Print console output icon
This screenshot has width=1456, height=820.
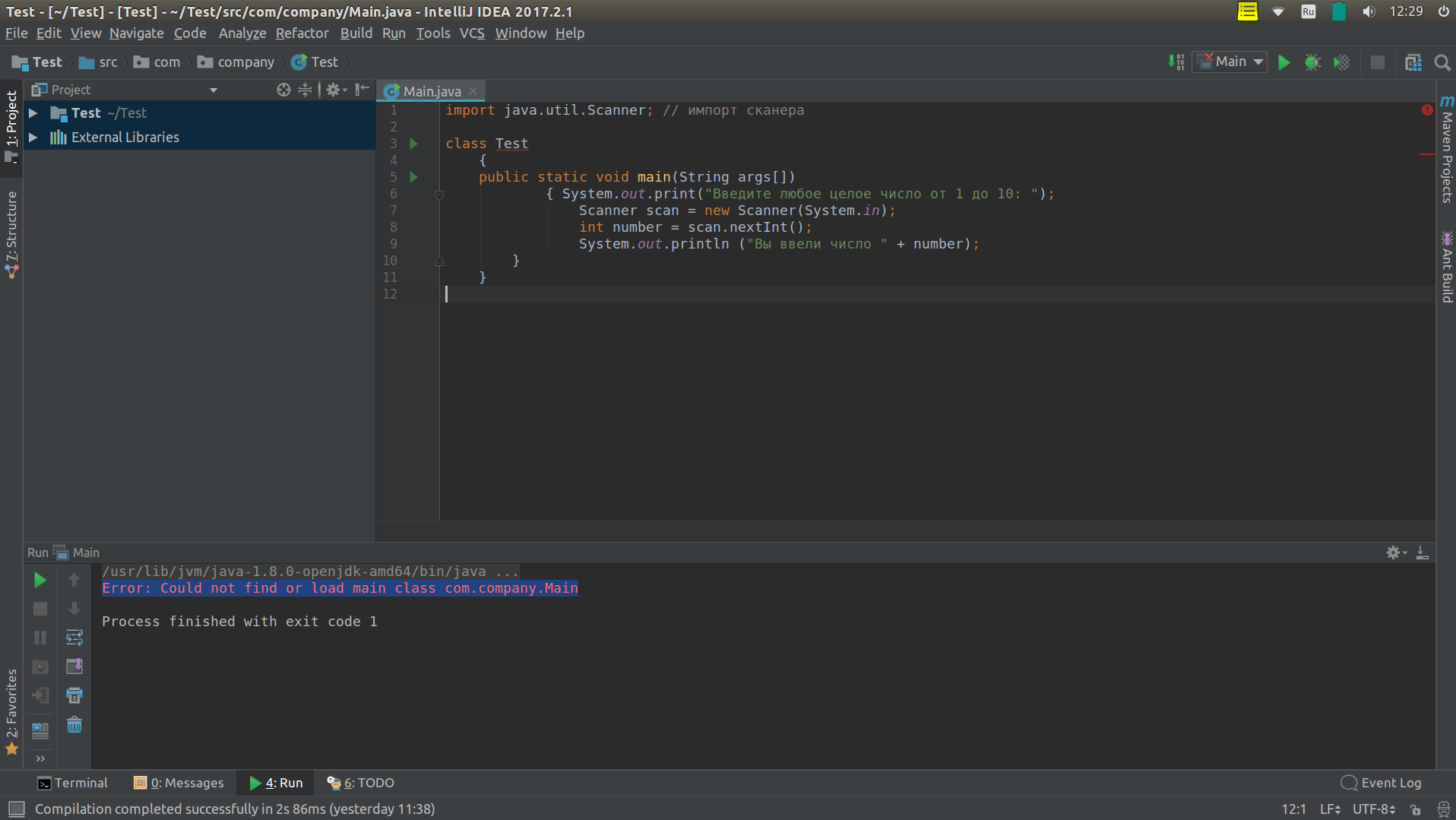pos(74,695)
